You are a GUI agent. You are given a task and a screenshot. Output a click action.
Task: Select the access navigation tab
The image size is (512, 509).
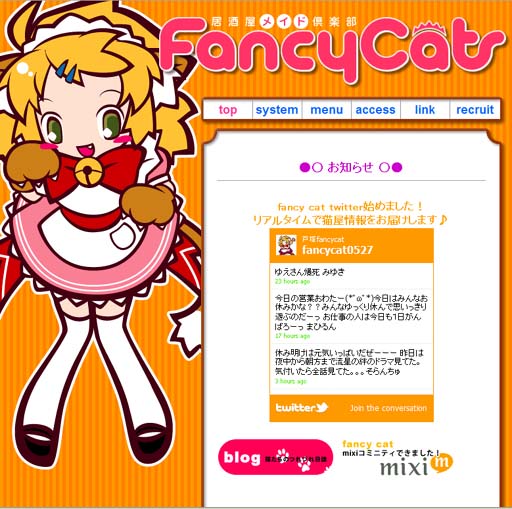point(376,110)
